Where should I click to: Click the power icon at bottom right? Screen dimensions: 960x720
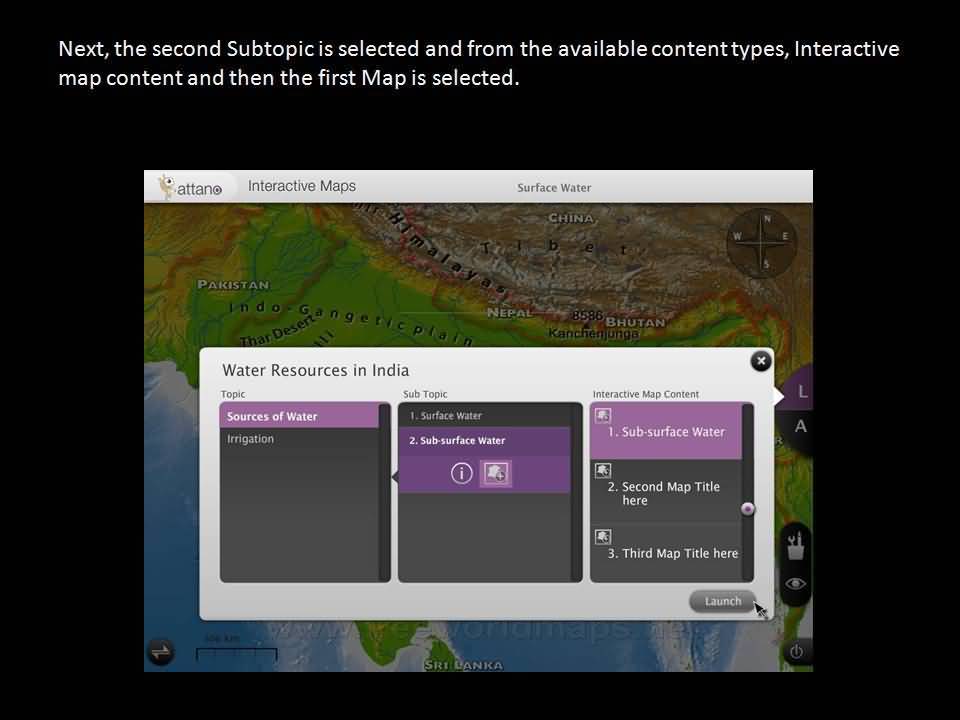[x=796, y=651]
